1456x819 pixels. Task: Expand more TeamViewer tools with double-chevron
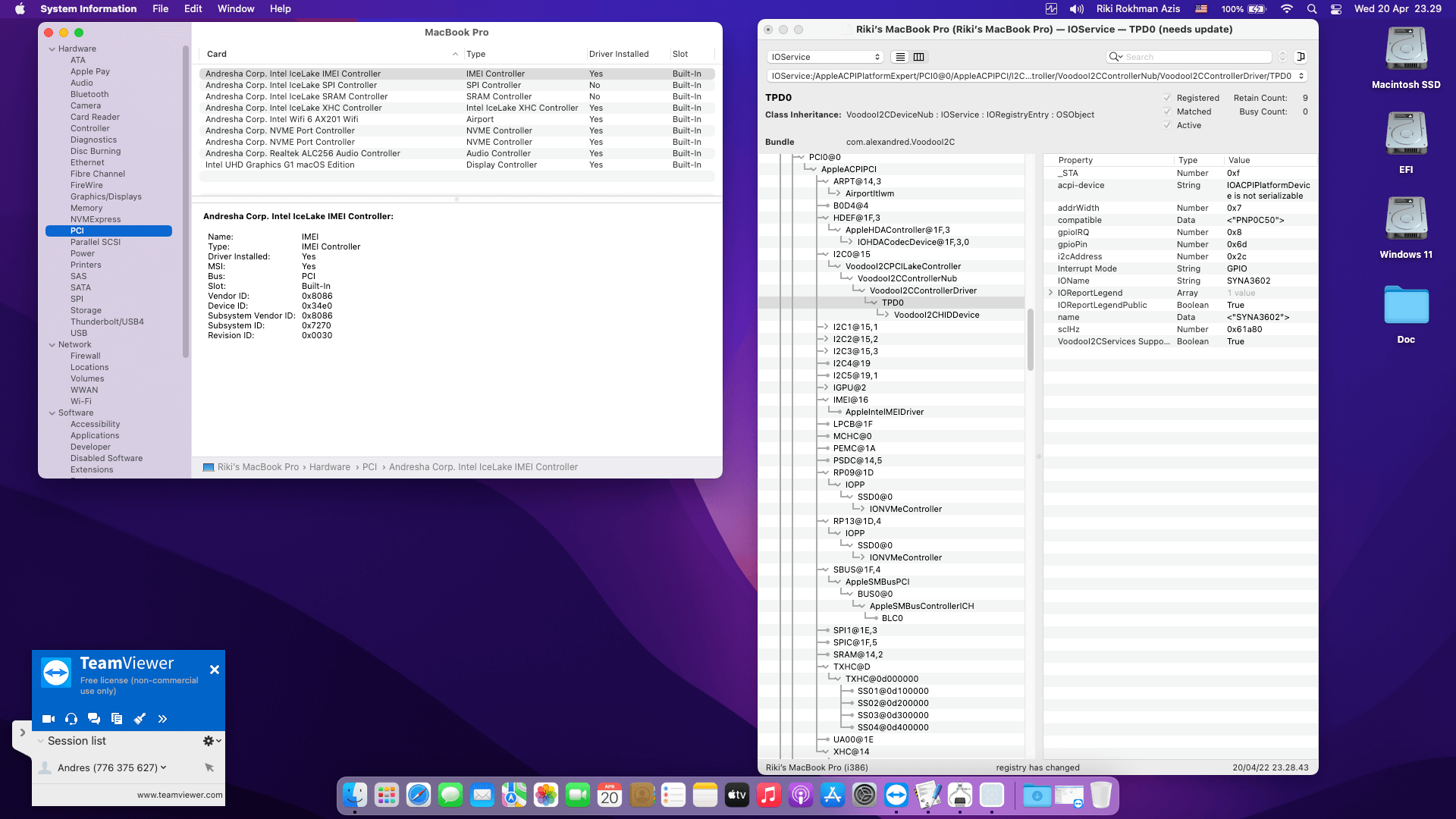(x=162, y=719)
